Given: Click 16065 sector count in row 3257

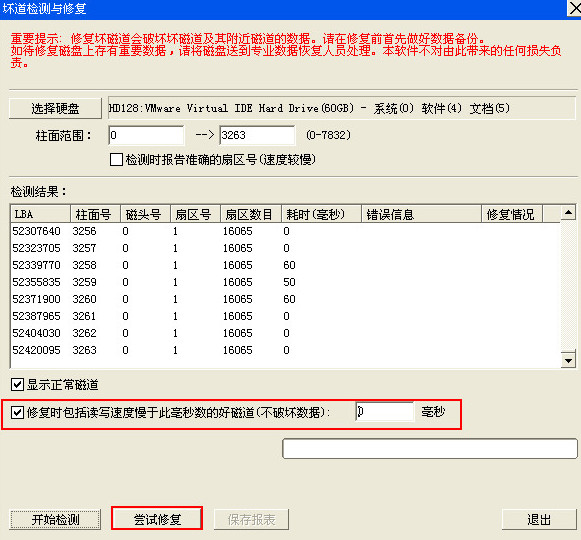Looking at the screenshot, I should (x=238, y=248).
